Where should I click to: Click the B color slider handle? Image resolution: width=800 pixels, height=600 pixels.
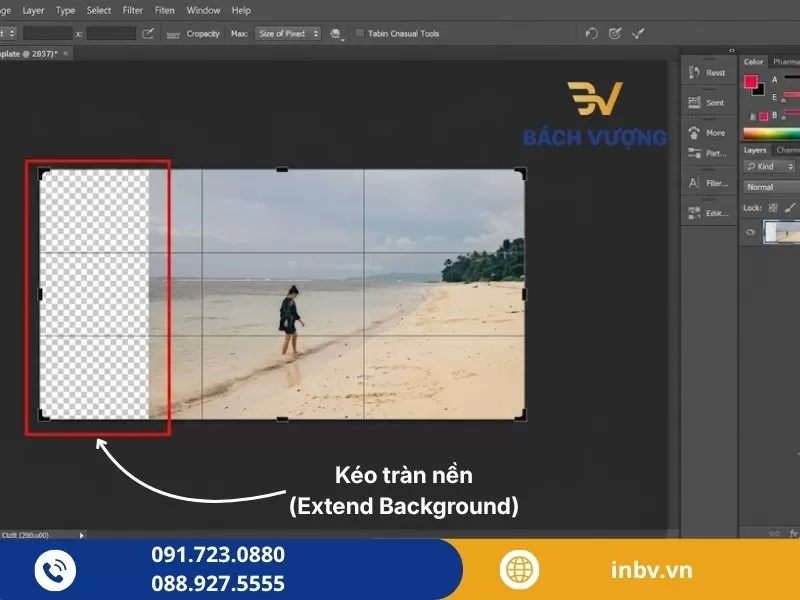coord(784,118)
